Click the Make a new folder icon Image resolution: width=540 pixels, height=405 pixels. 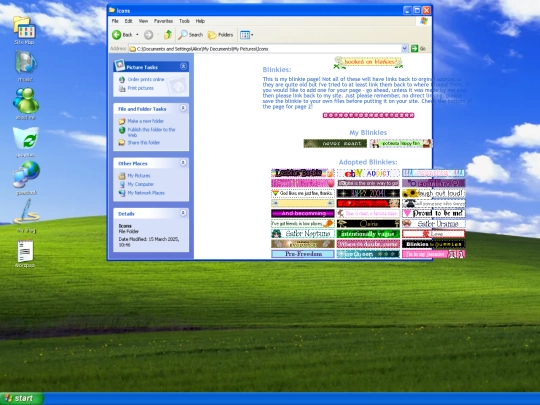(122, 121)
